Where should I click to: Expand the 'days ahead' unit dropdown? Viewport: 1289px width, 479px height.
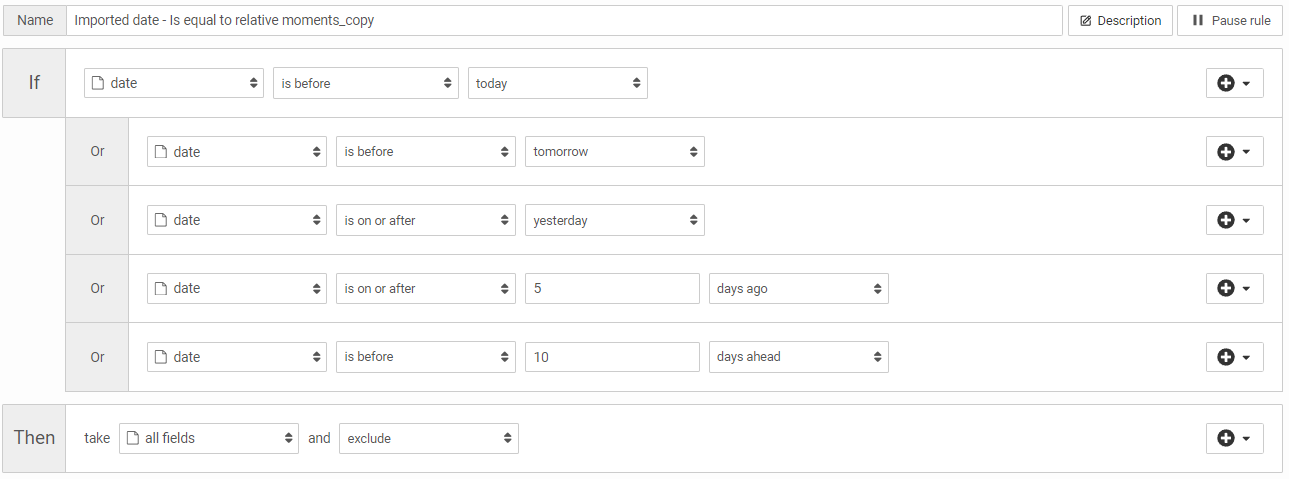[798, 357]
